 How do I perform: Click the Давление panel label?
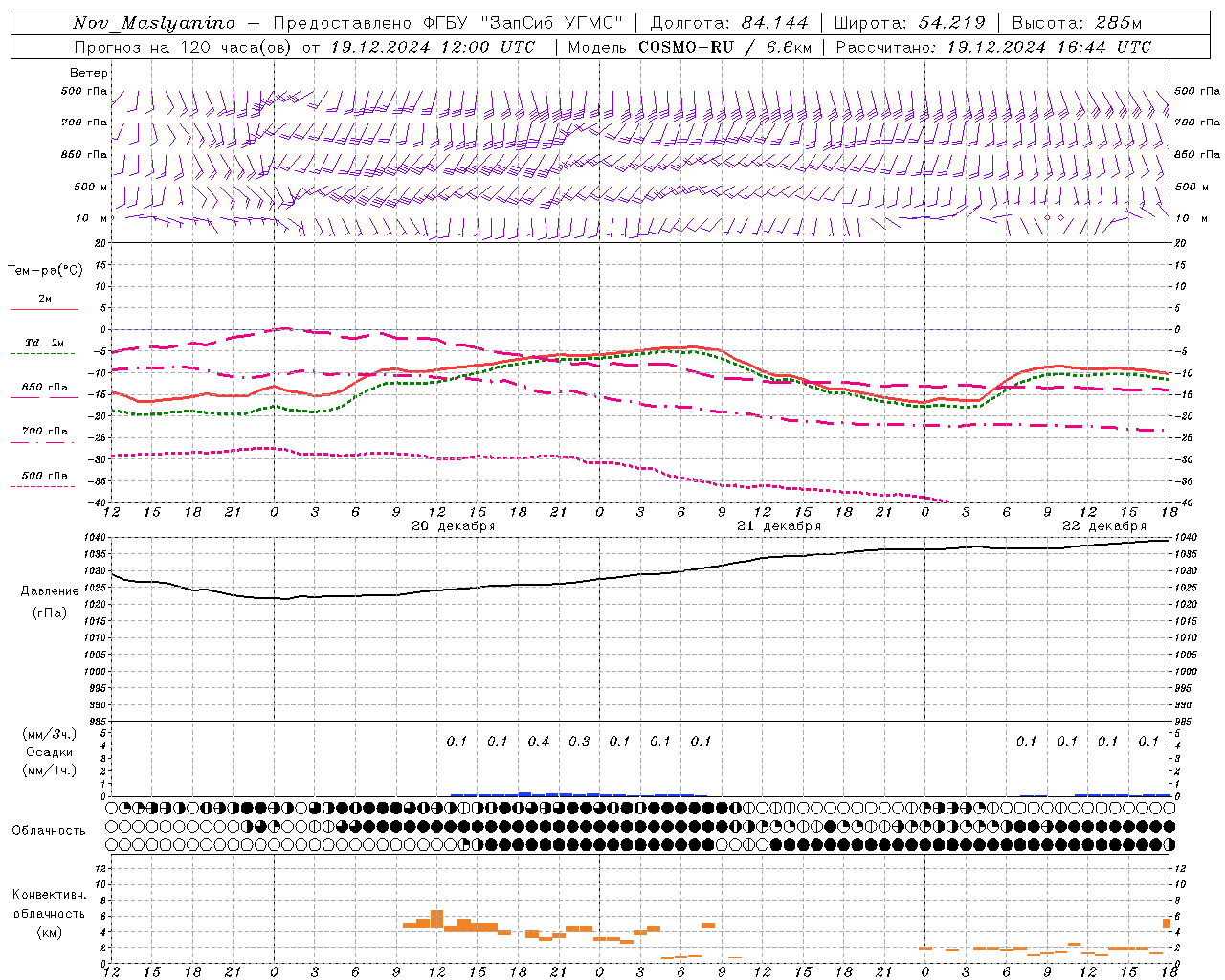pos(50,591)
